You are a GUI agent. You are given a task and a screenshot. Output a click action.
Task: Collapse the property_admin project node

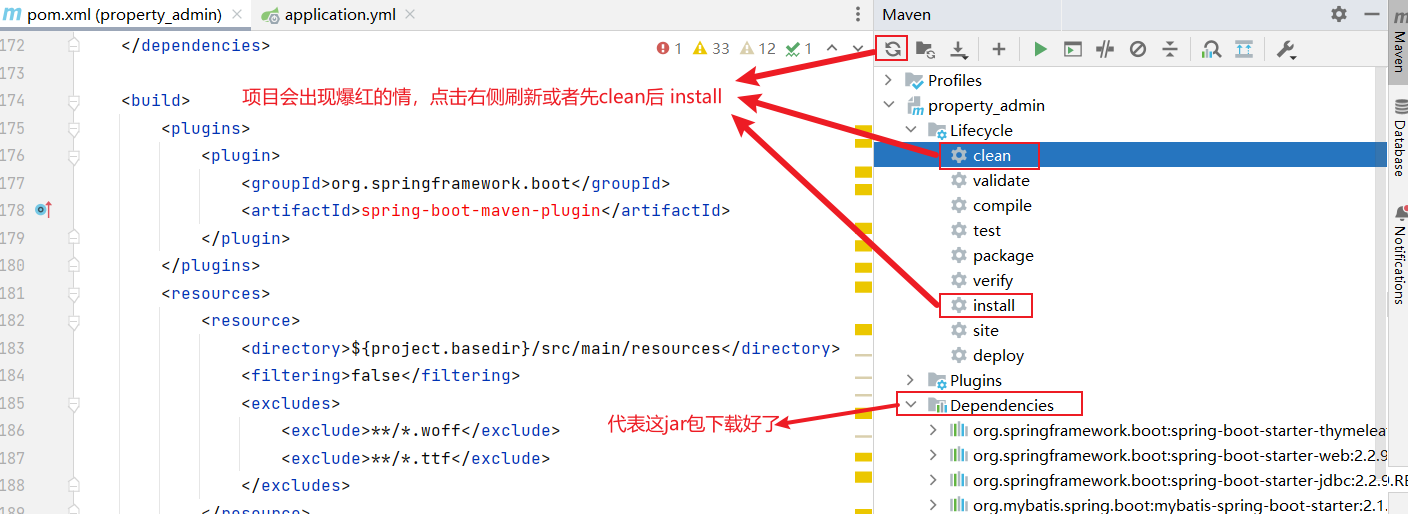point(889,105)
